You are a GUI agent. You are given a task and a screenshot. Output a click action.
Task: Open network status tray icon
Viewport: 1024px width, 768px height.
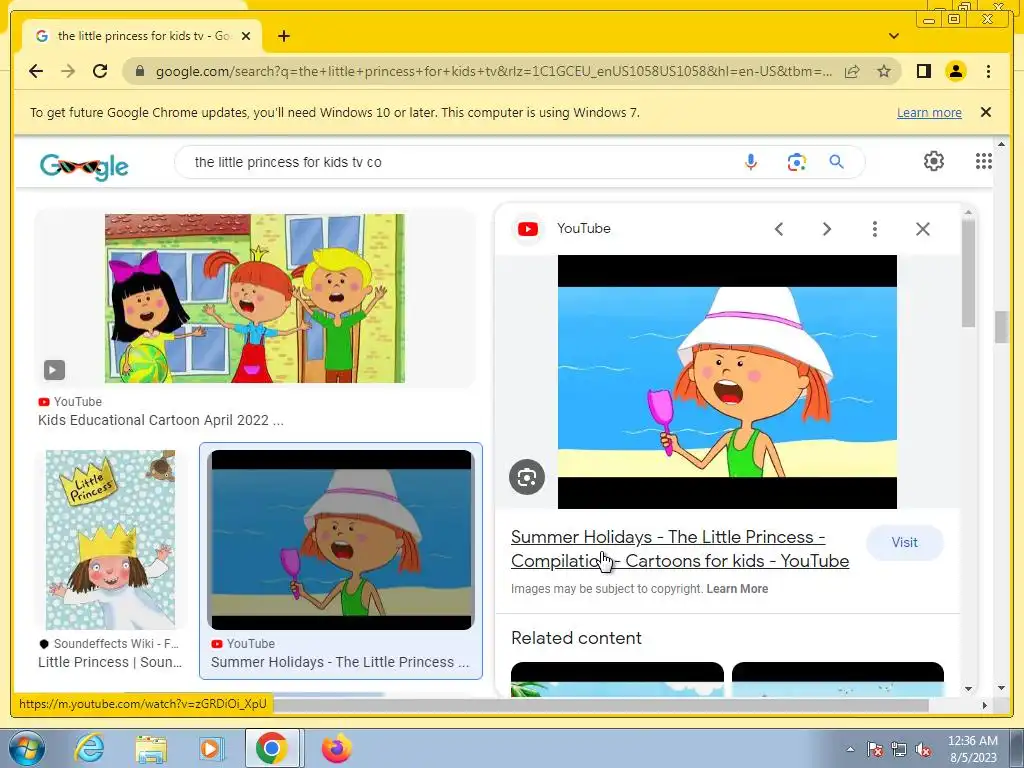tap(899, 749)
